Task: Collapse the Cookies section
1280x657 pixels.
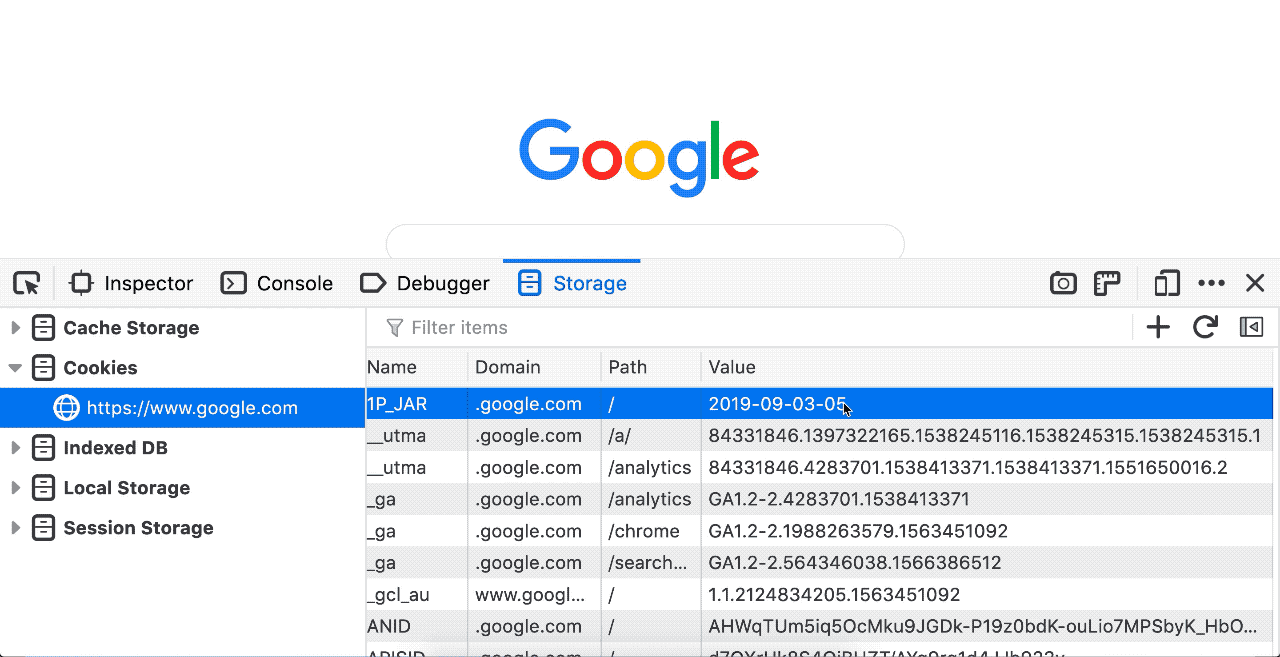Action: coord(16,368)
